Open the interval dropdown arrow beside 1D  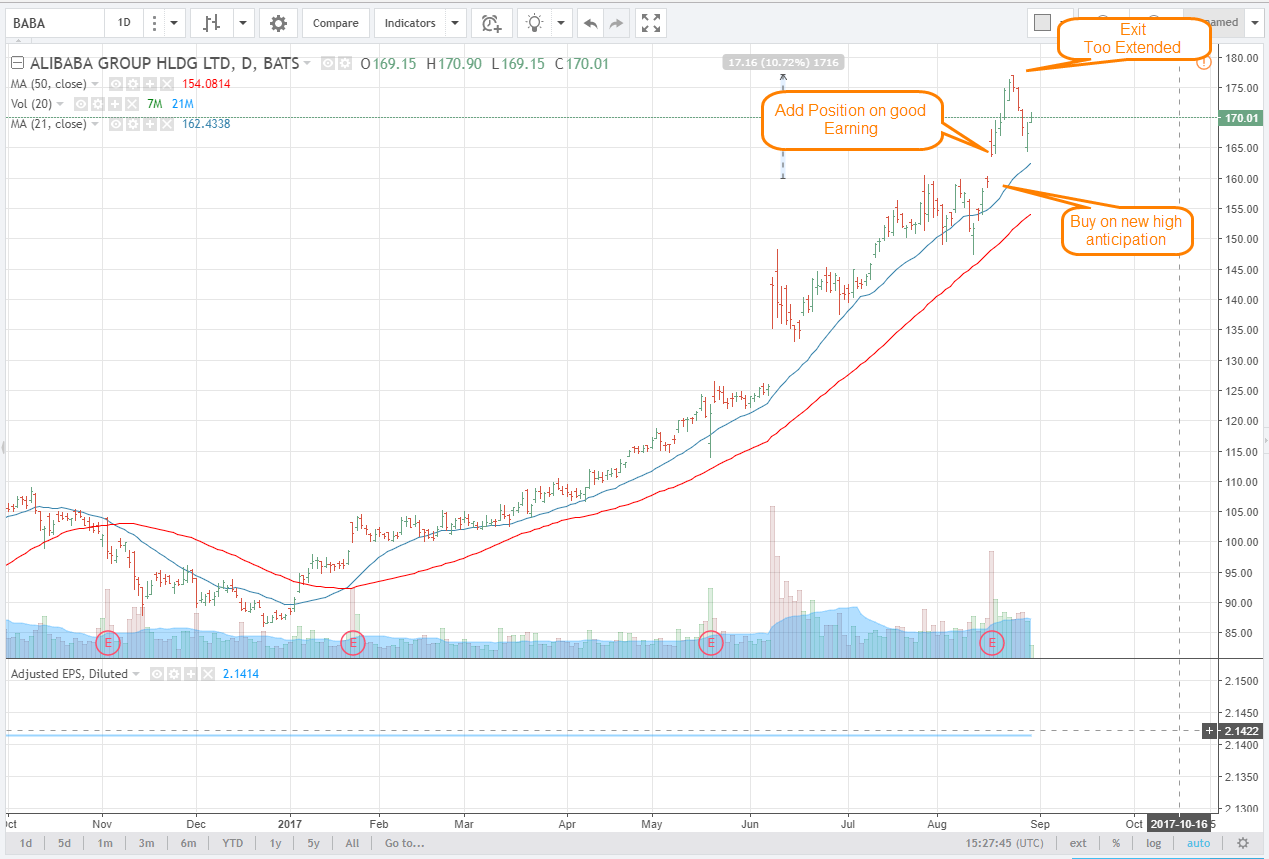174,23
